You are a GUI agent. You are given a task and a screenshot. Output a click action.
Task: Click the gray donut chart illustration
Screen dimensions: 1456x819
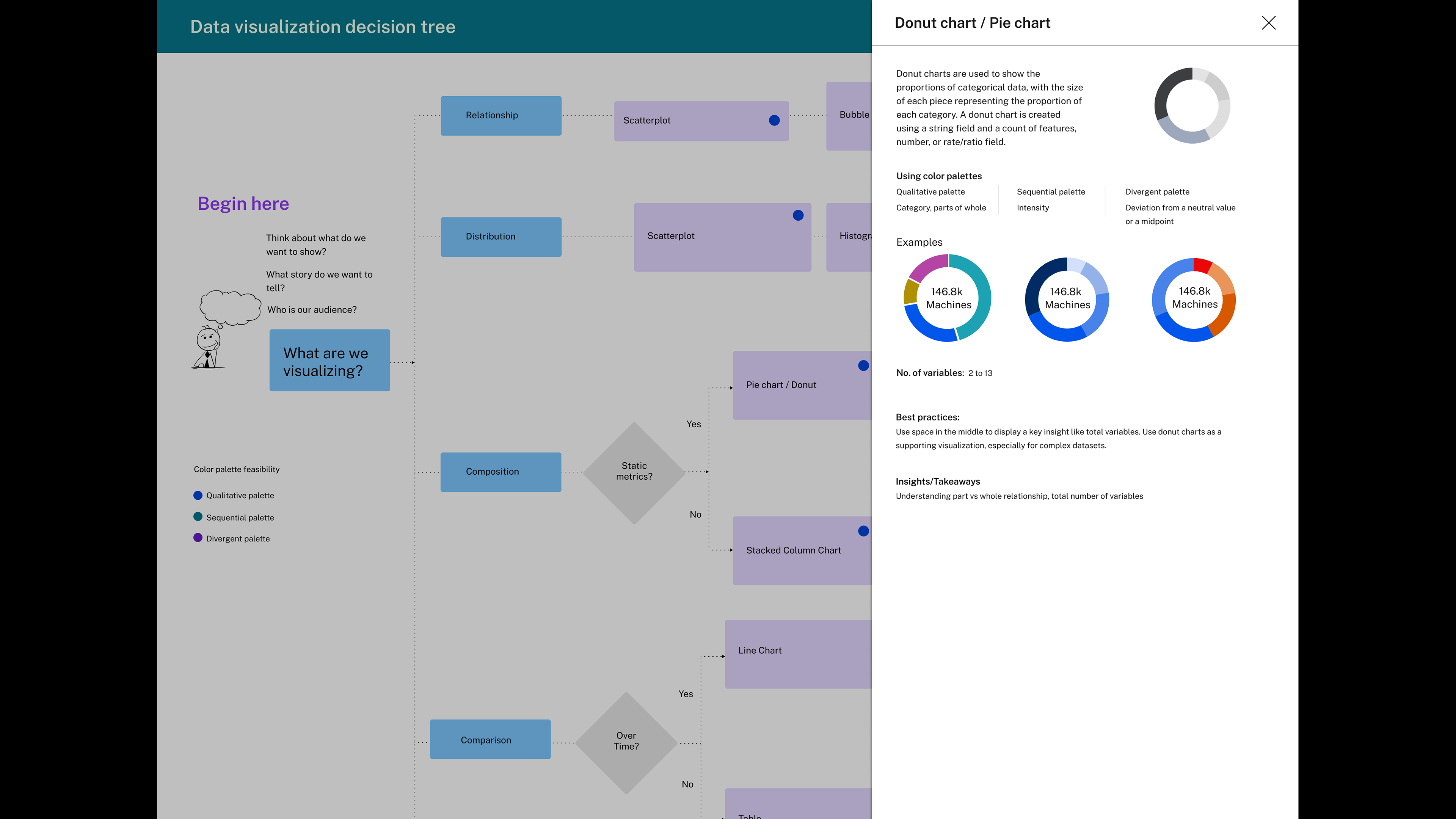tap(1192, 106)
